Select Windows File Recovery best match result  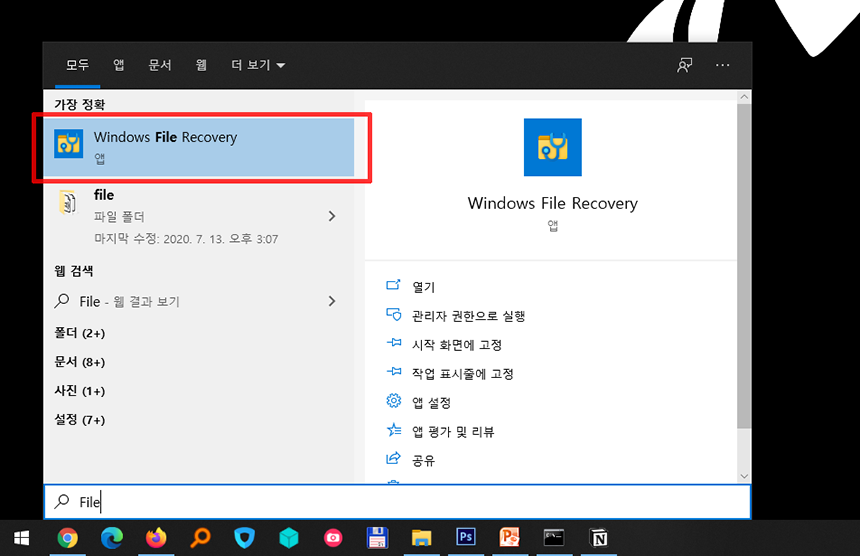(199, 147)
